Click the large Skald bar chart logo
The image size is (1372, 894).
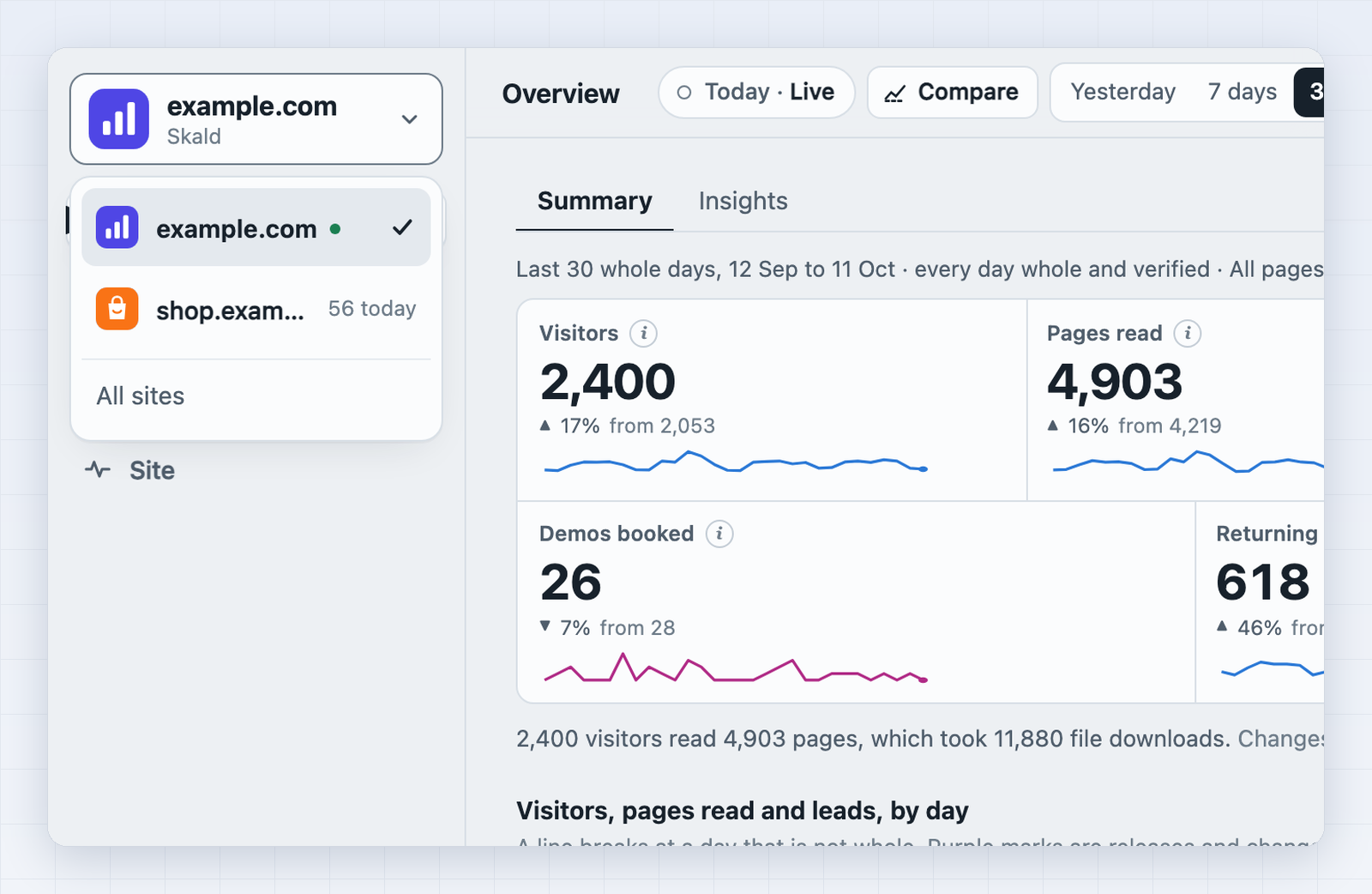[x=119, y=118]
